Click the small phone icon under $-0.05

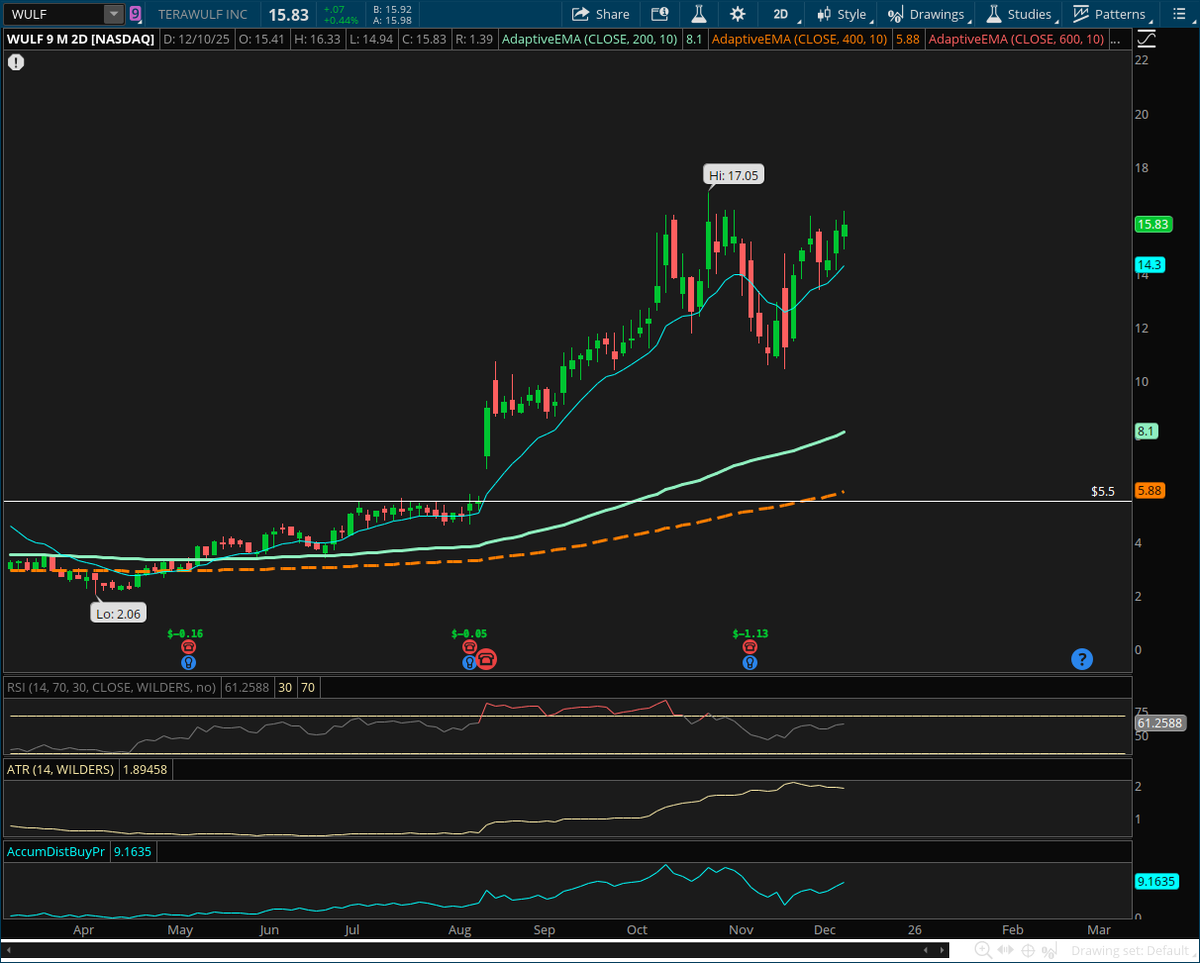click(469, 647)
